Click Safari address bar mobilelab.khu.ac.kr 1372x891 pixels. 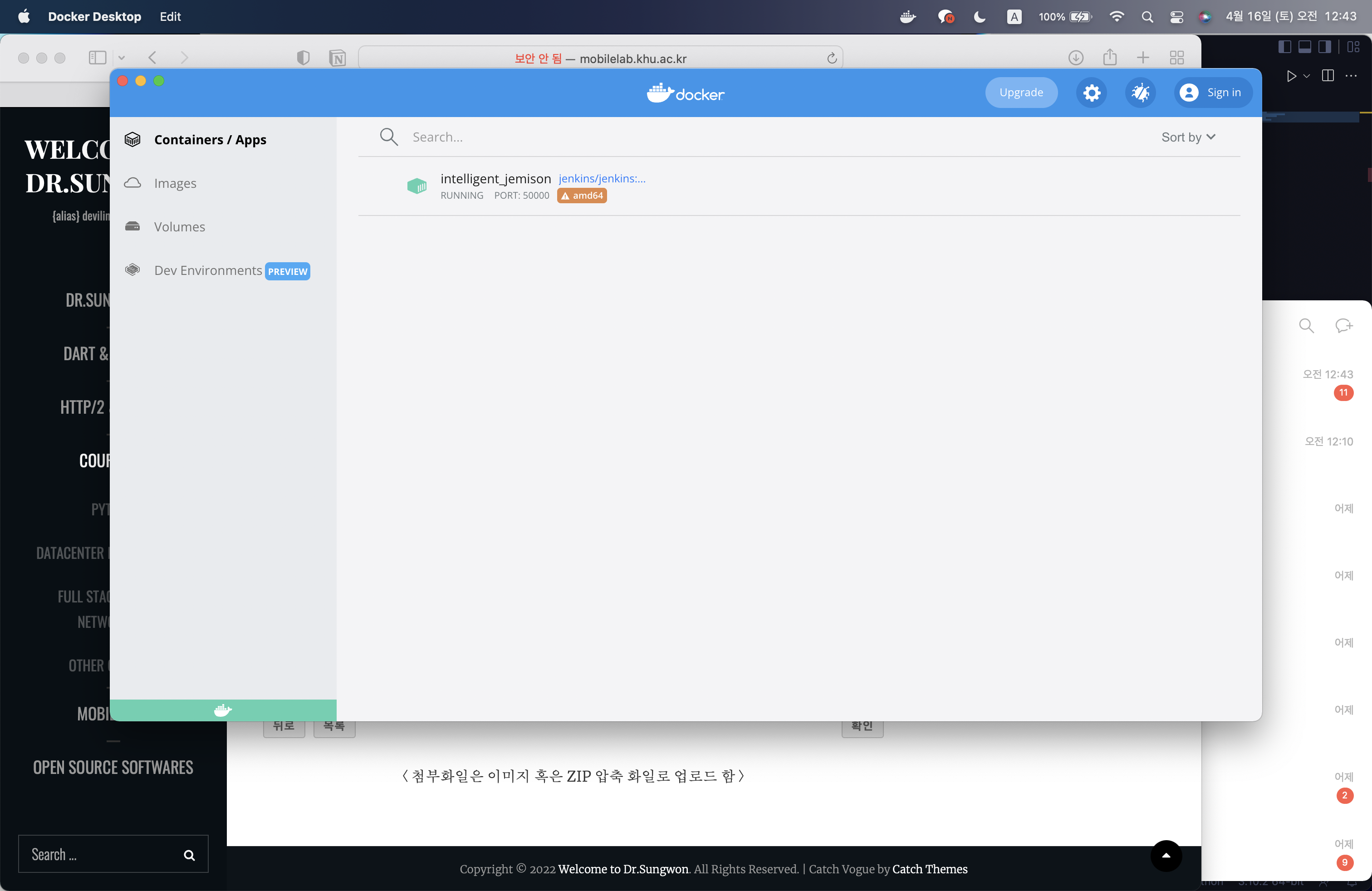(x=600, y=58)
